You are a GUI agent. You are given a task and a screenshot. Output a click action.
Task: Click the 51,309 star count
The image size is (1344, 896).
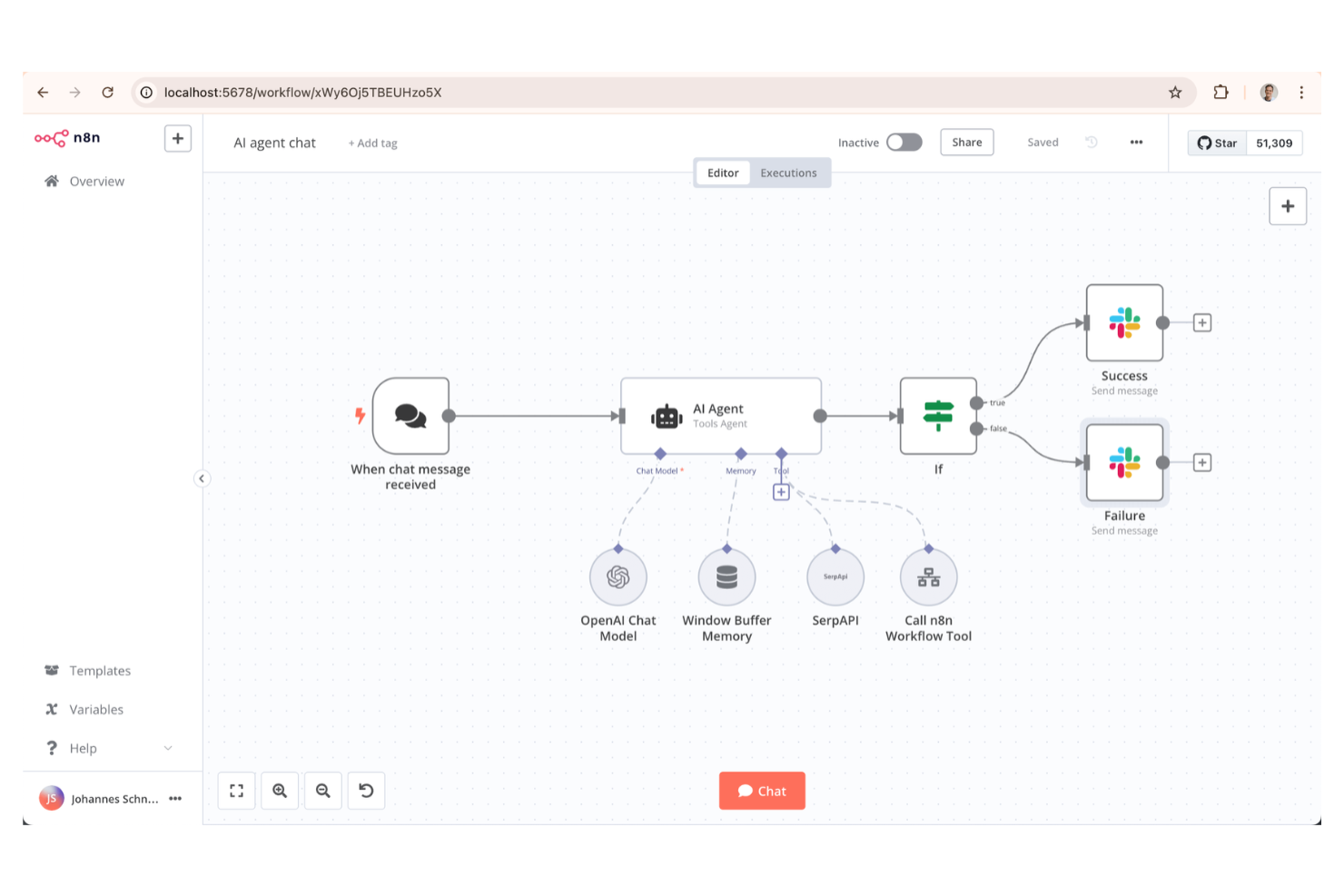point(1274,143)
